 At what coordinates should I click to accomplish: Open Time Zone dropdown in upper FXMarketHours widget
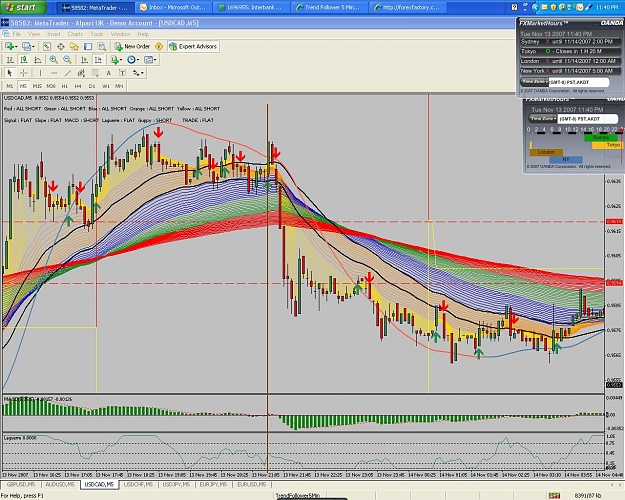535,82
